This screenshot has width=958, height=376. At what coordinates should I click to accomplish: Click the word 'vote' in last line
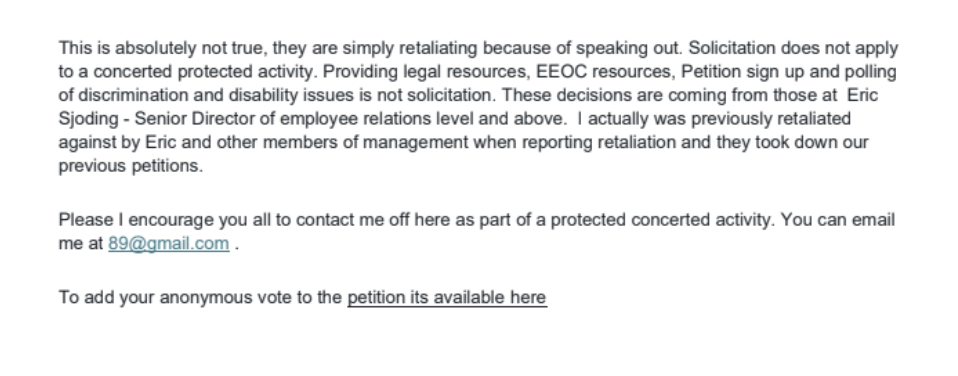click(x=274, y=298)
